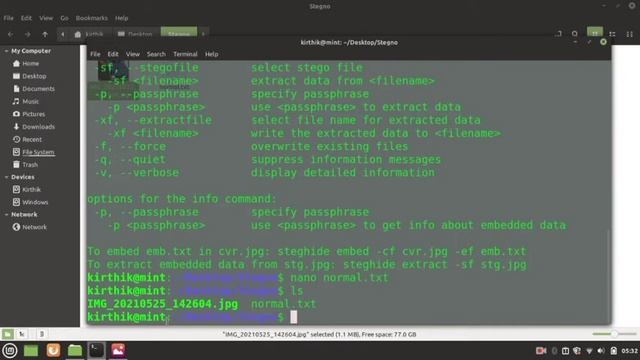
Task: Click the screen recorder tray icon
Action: pos(541,351)
